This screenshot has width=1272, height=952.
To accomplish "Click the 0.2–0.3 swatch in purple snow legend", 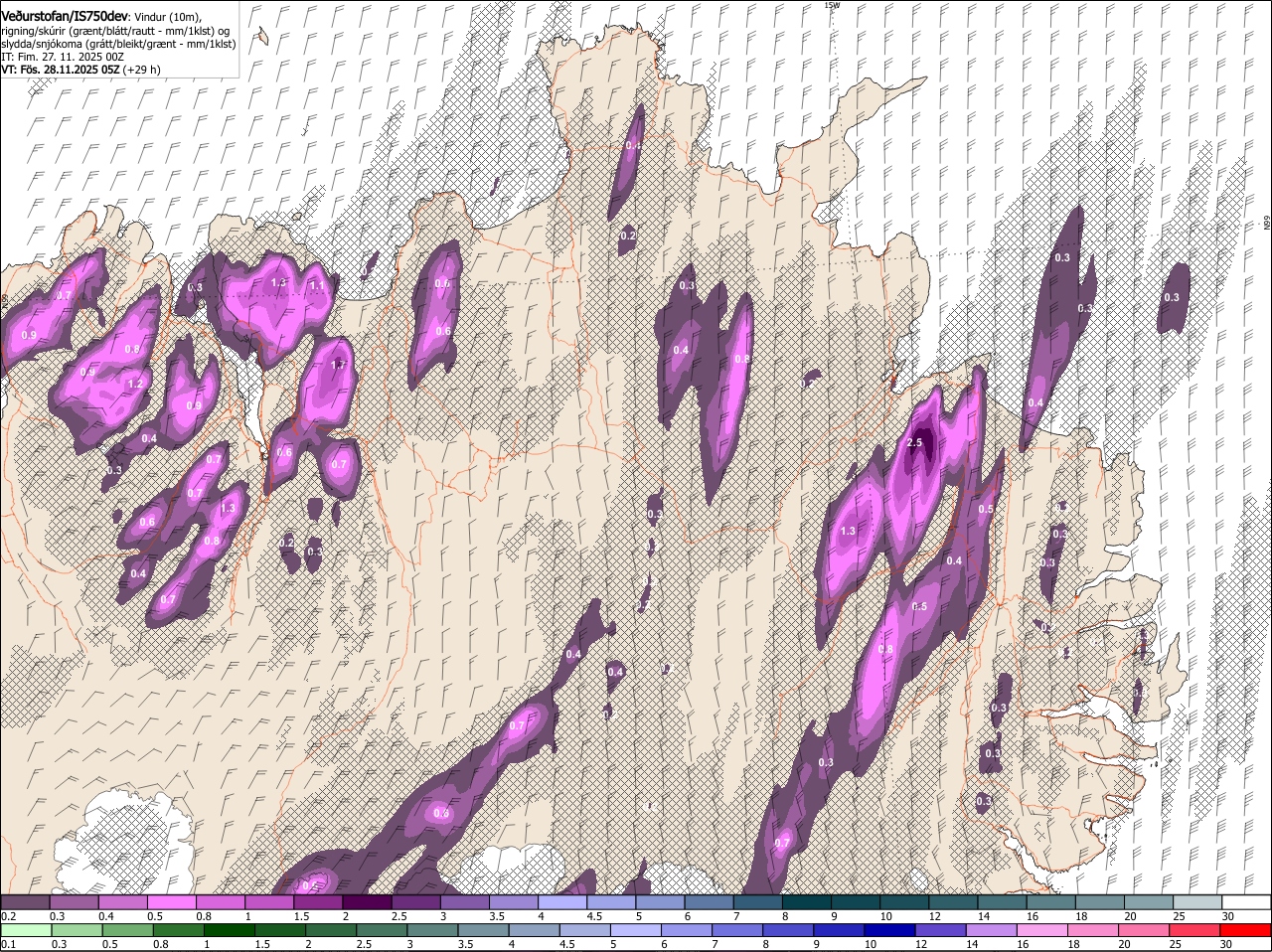I will (x=25, y=902).
